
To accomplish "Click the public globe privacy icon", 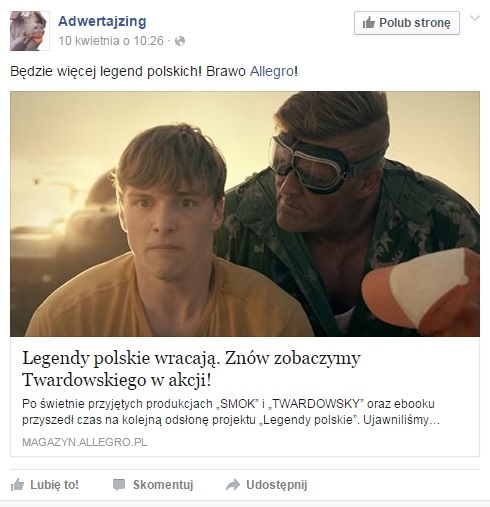I will [180, 41].
